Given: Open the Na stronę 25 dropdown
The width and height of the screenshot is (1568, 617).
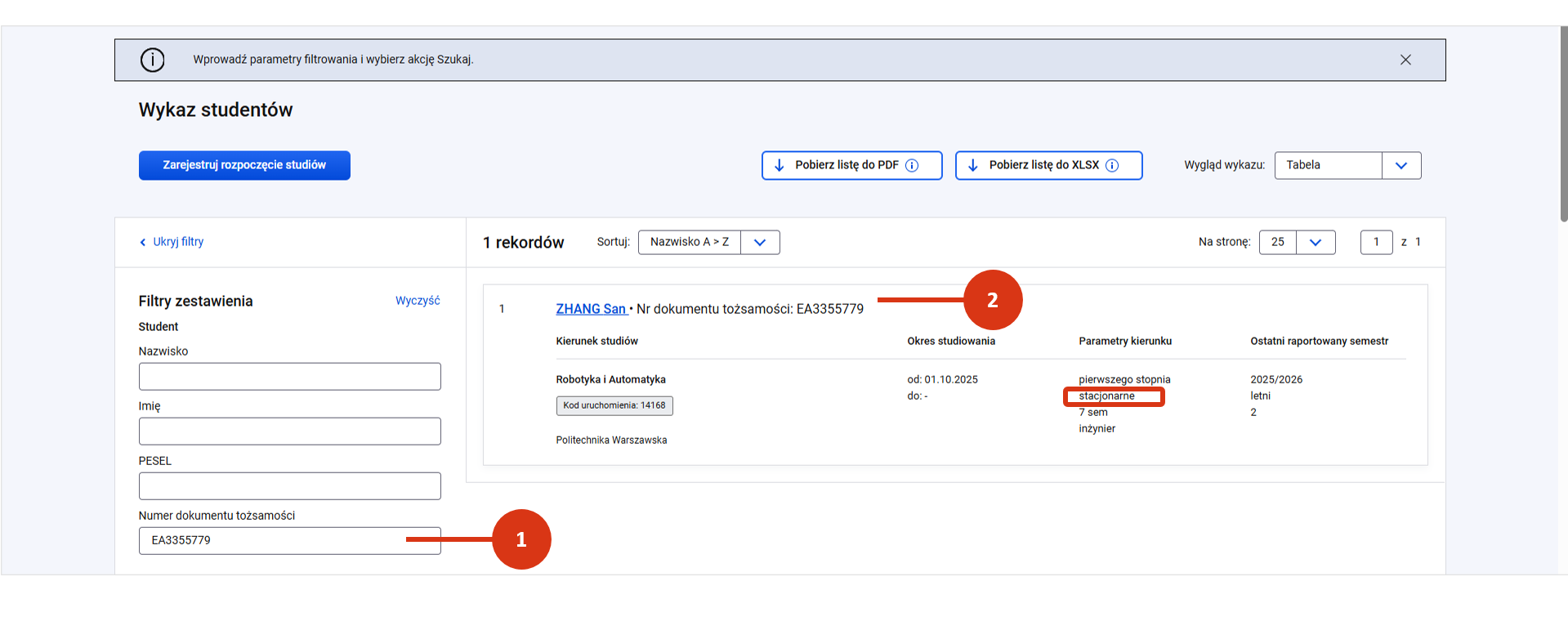Looking at the screenshot, I should pyautogui.click(x=1297, y=242).
